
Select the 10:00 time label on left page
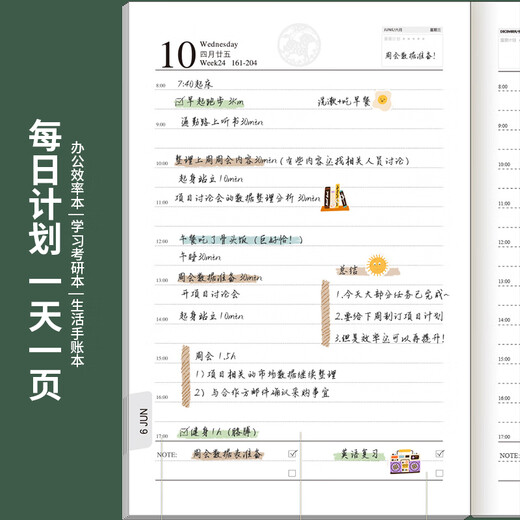tap(162, 163)
